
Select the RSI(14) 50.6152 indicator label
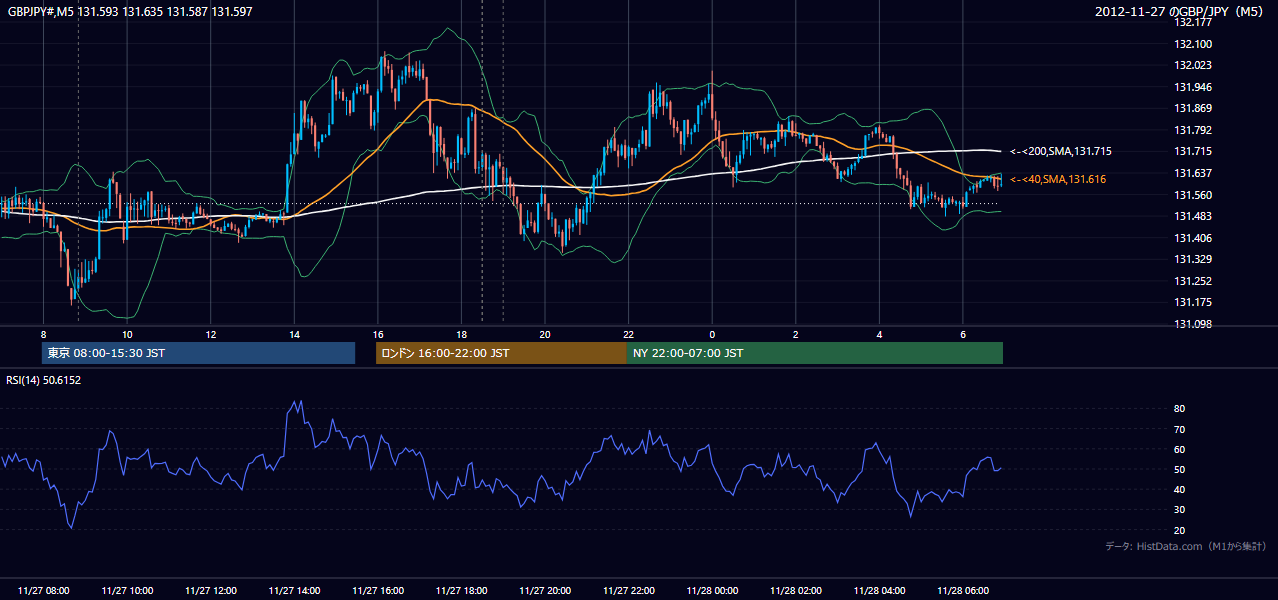tap(44, 380)
